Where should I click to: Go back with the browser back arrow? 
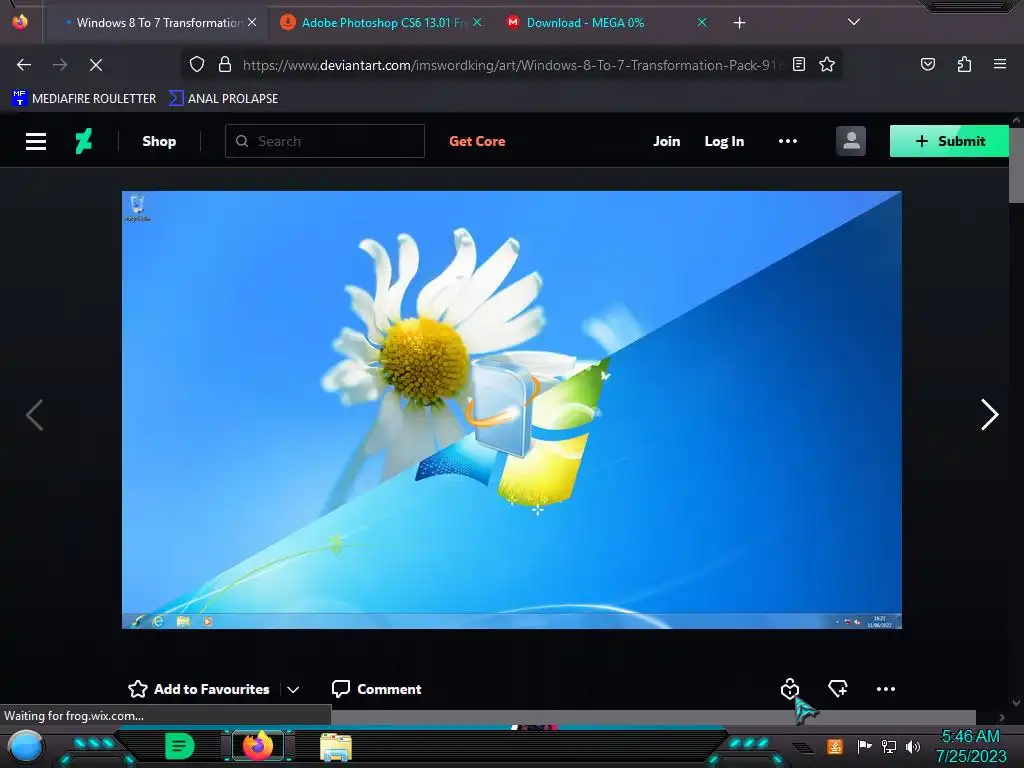click(x=24, y=65)
